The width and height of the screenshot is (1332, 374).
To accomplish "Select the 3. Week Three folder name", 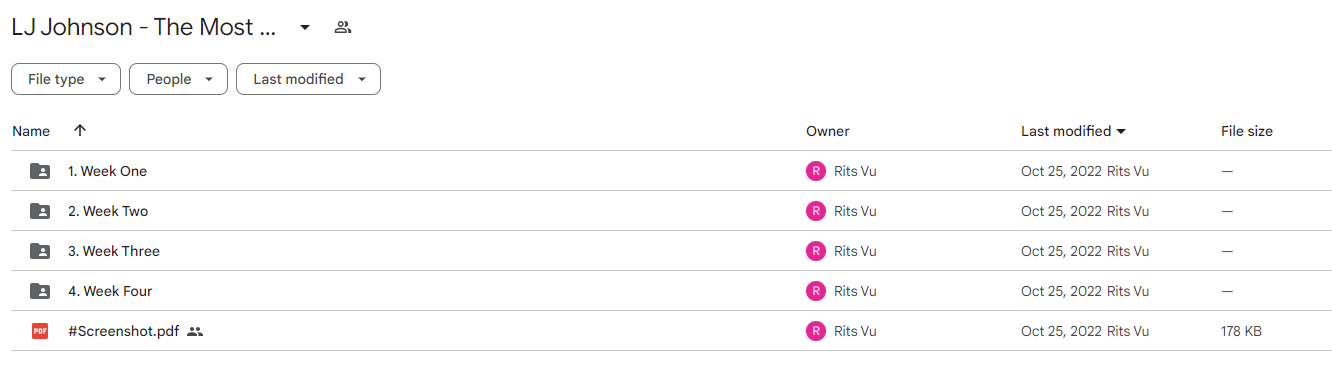I will click(x=114, y=251).
